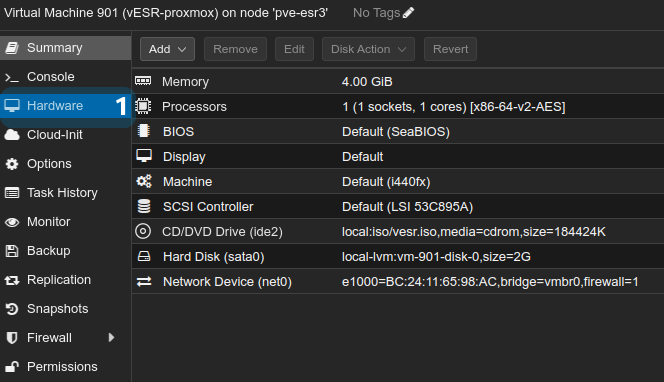Click the Edit button
This screenshot has height=382, width=664.
click(x=294, y=49)
